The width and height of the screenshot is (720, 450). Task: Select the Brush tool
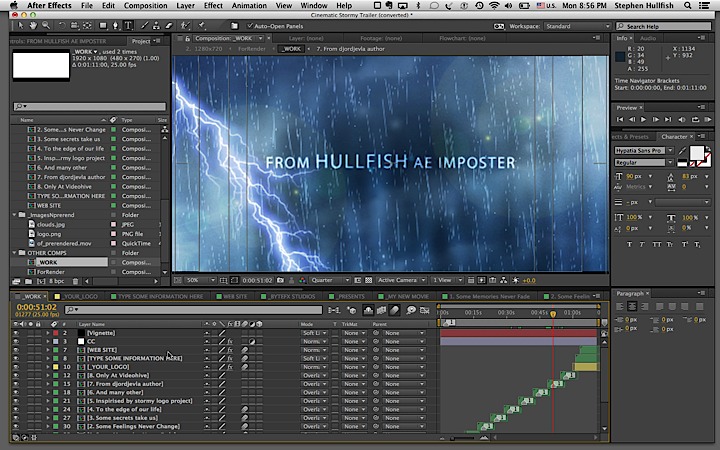click(145, 26)
